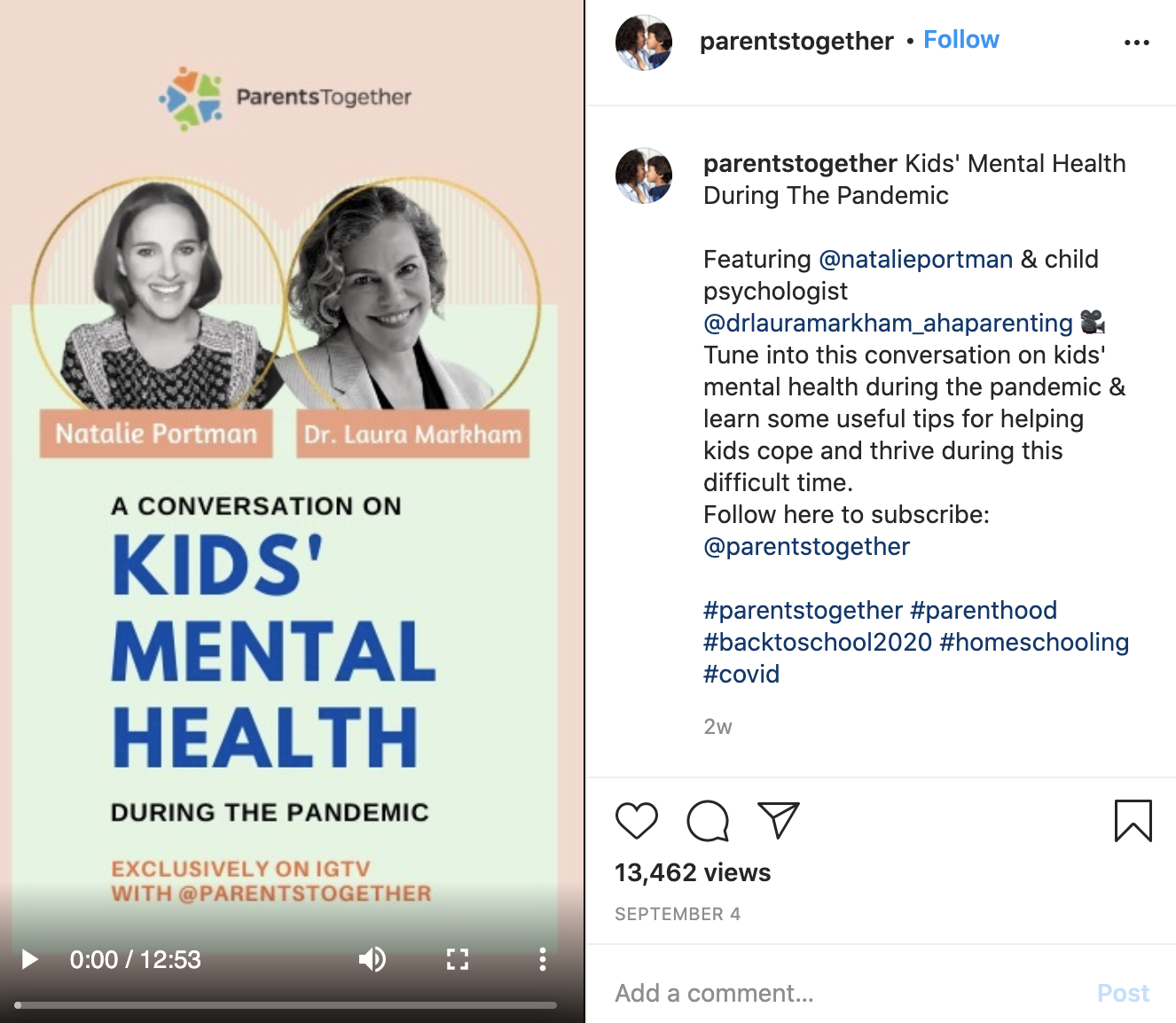Screen dimensions: 1176x1023
Task: Open @drlauramarkham_ahaparenting mention link
Action: (888, 323)
